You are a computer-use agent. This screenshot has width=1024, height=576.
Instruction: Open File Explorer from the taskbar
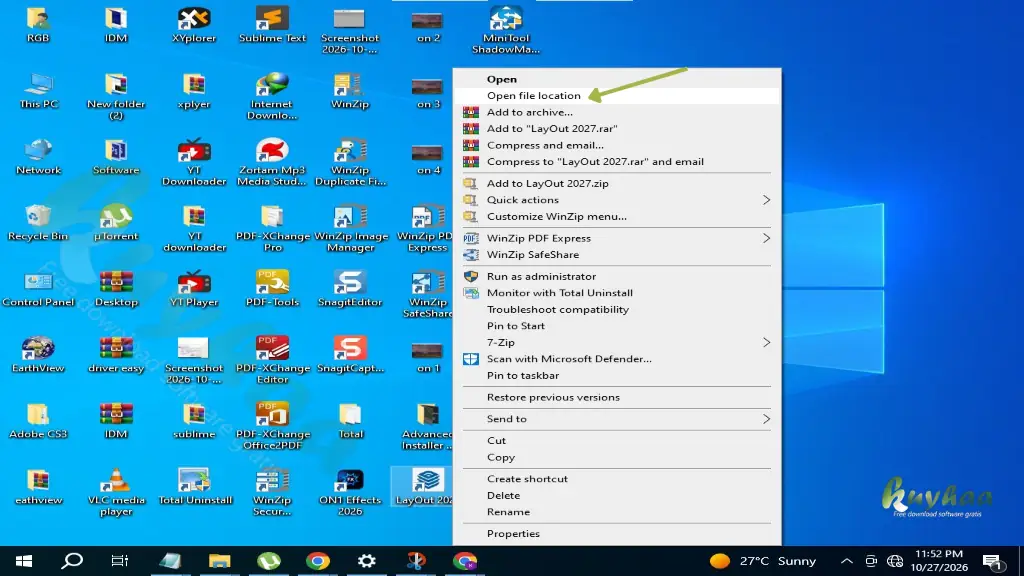219,561
